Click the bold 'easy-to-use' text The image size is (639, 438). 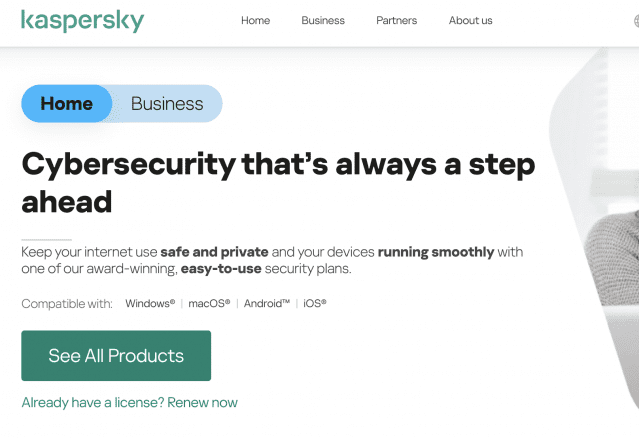222,269
